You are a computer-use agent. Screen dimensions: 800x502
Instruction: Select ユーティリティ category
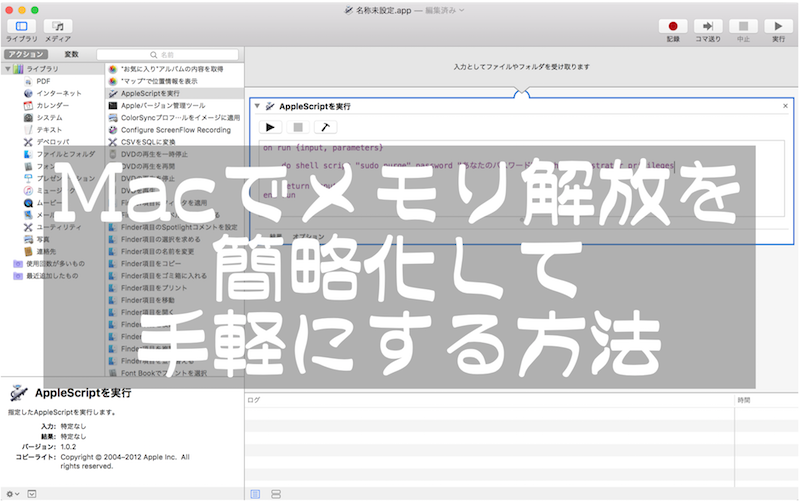(58, 228)
